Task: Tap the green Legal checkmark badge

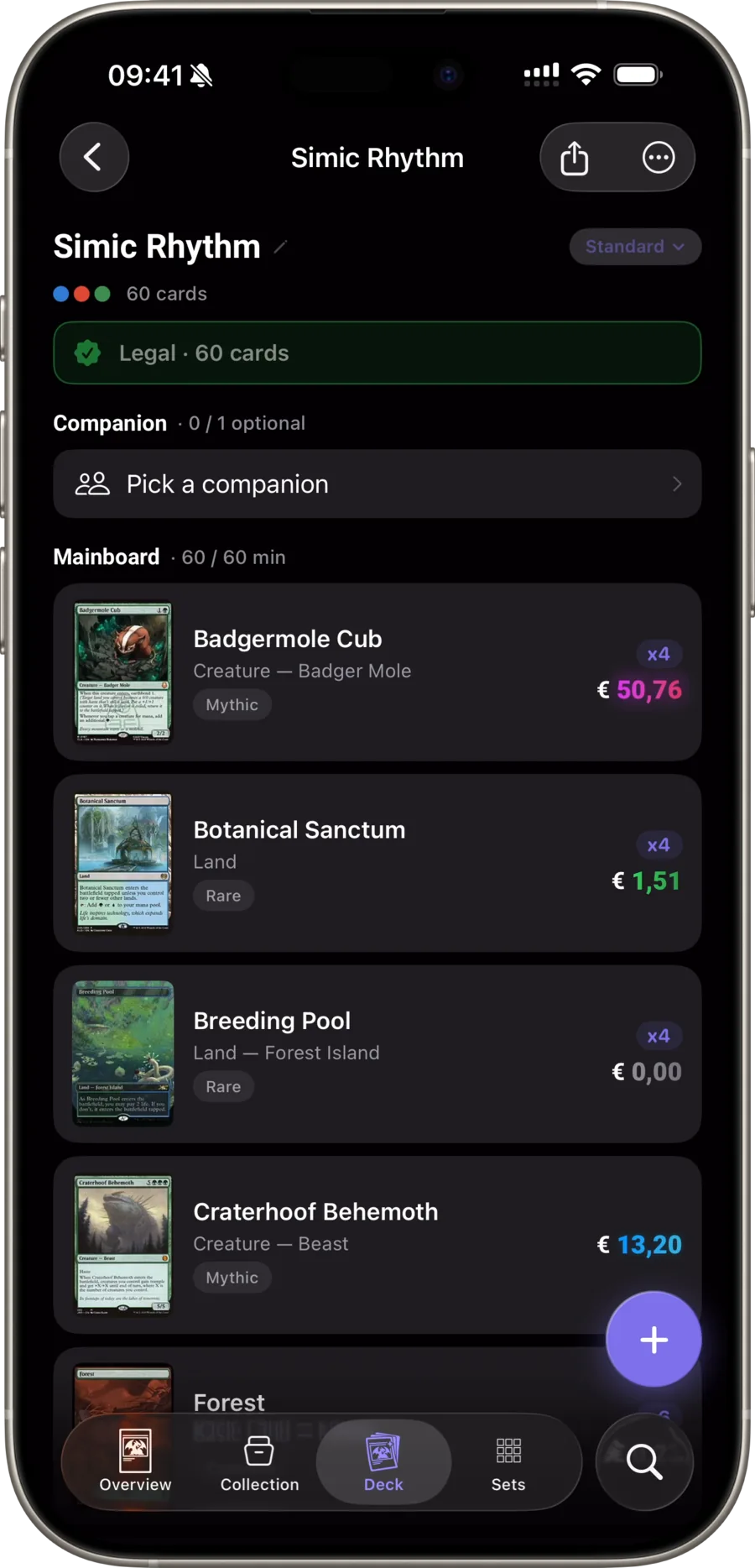Action: pyautogui.click(x=87, y=353)
